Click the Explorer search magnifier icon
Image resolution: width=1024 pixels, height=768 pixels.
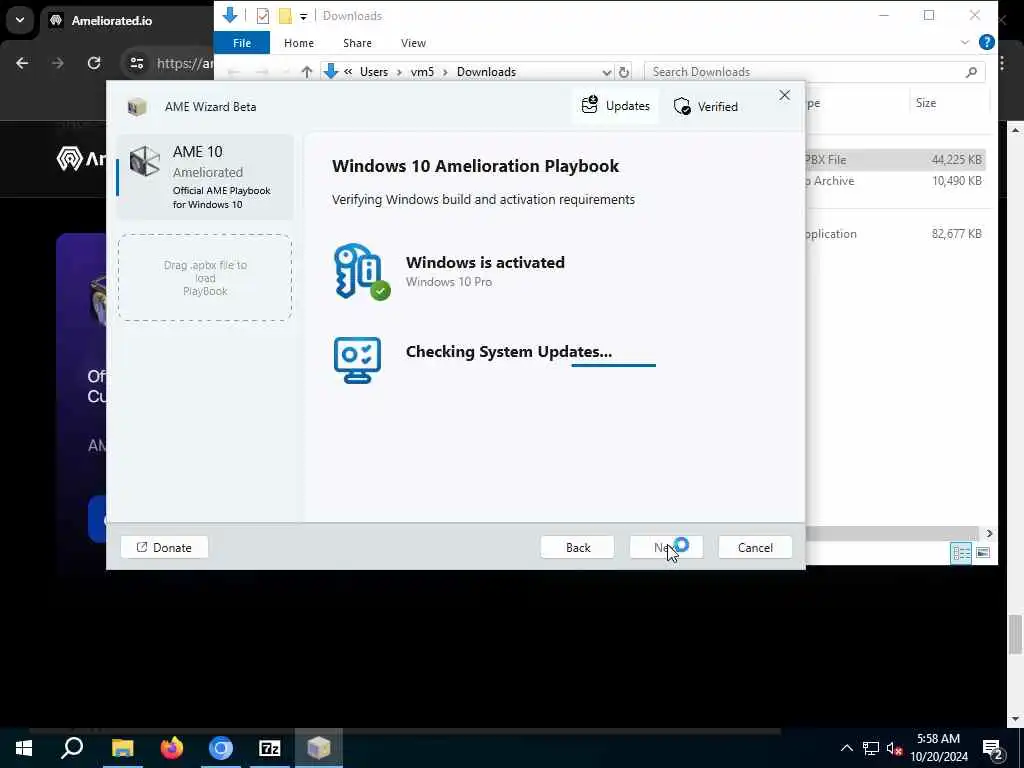tap(972, 72)
